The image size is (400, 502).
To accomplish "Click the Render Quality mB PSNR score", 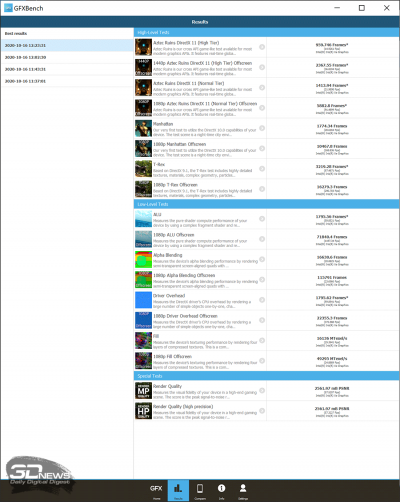I will (332, 389).
